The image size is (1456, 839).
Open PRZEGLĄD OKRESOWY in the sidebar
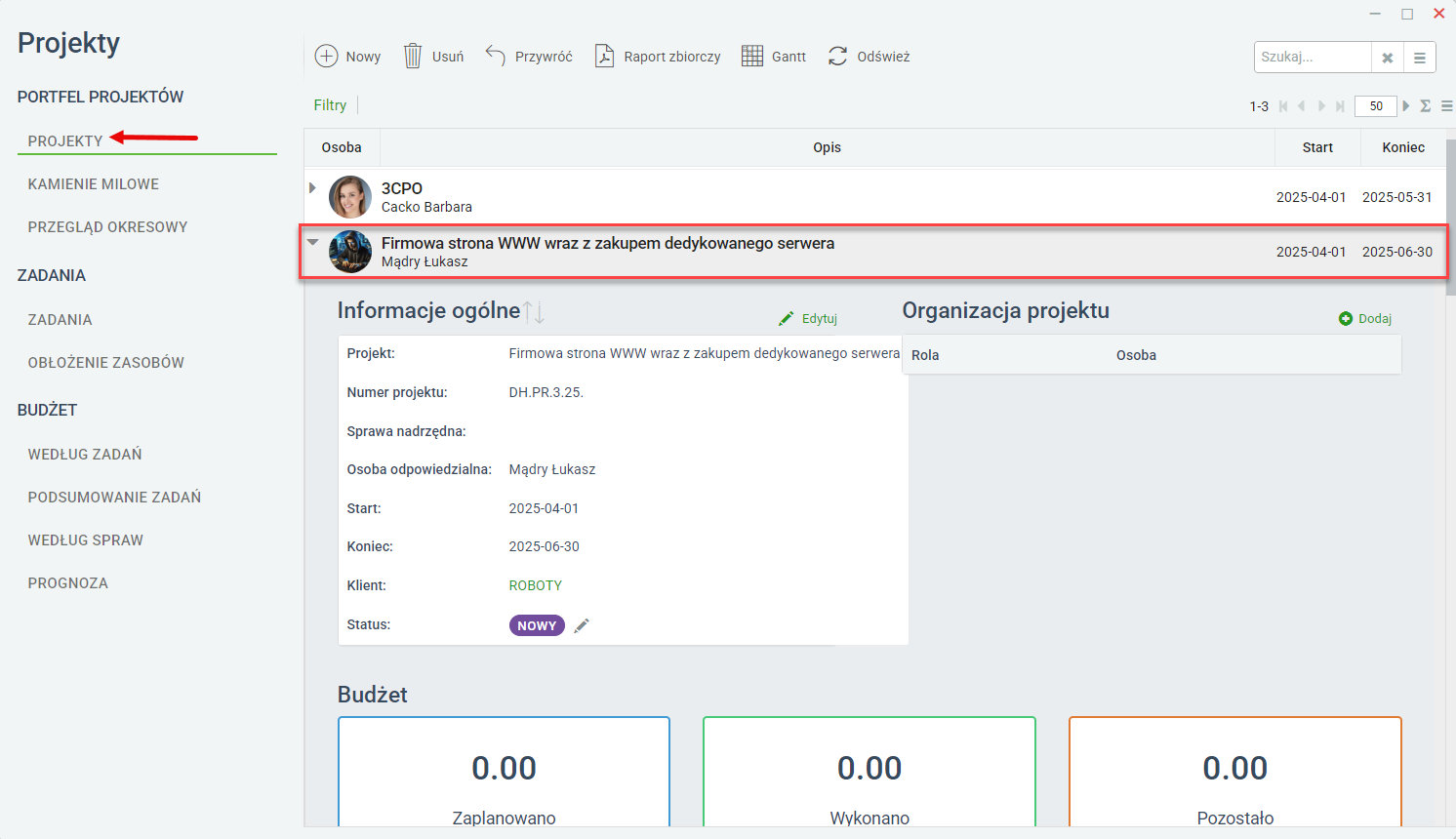pyautogui.click(x=108, y=227)
